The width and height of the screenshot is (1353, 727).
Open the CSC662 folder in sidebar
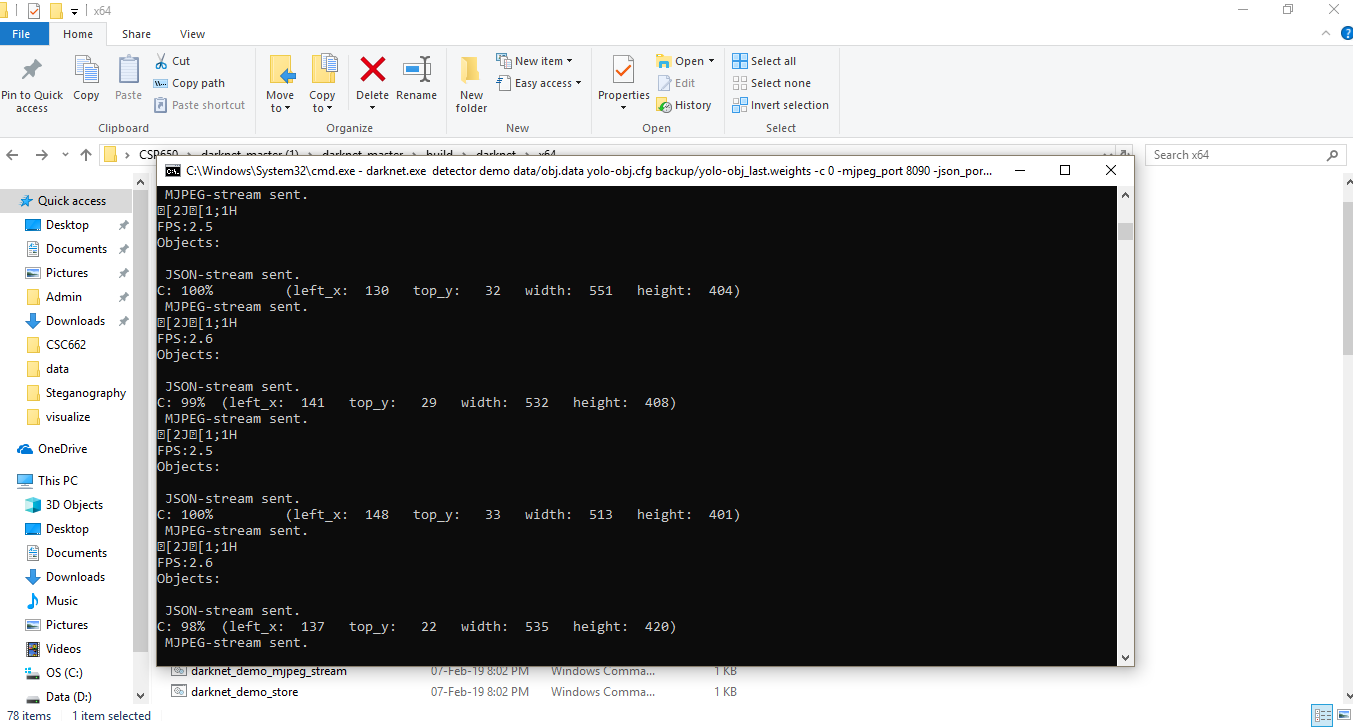click(x=66, y=345)
